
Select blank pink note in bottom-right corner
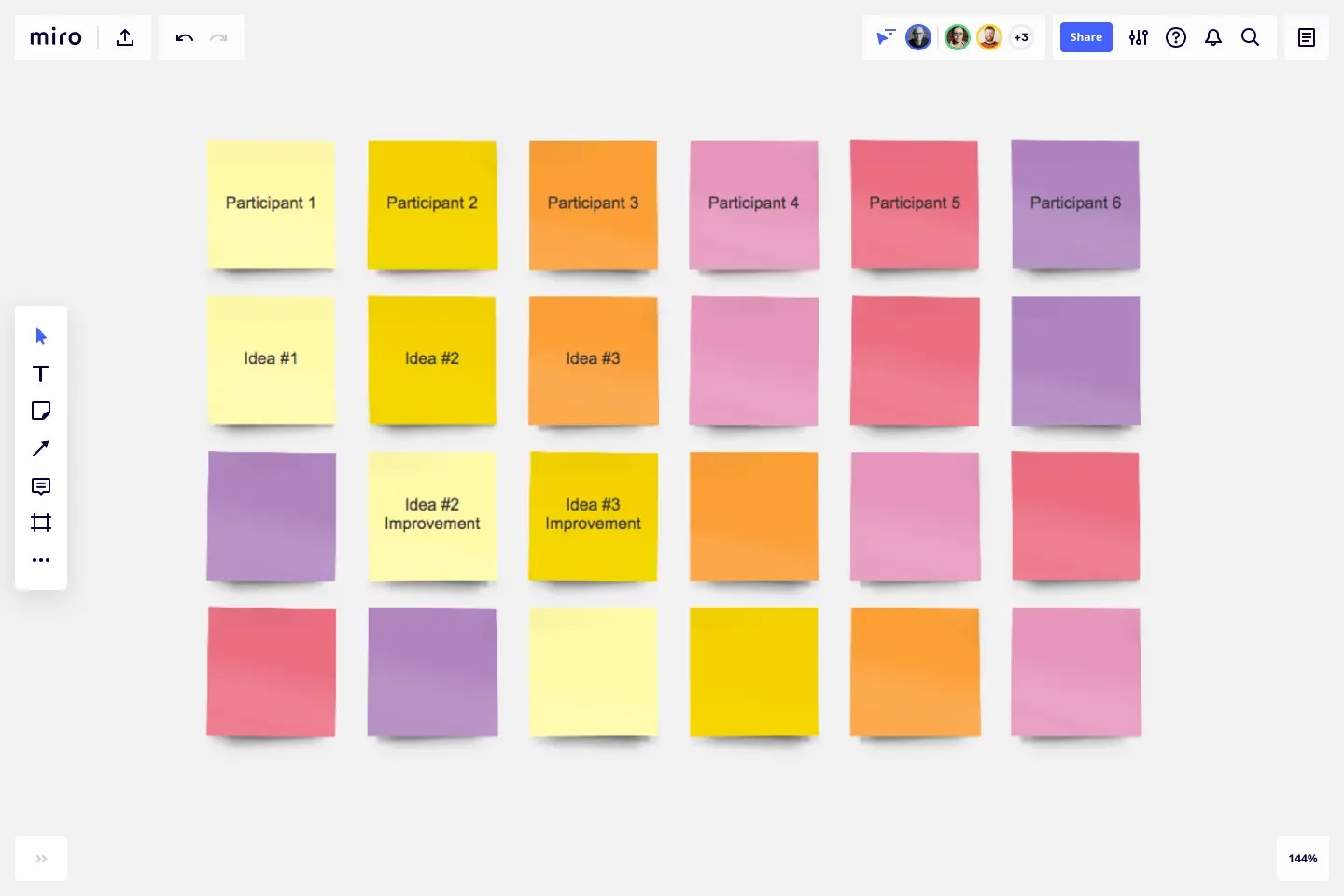click(x=1075, y=672)
